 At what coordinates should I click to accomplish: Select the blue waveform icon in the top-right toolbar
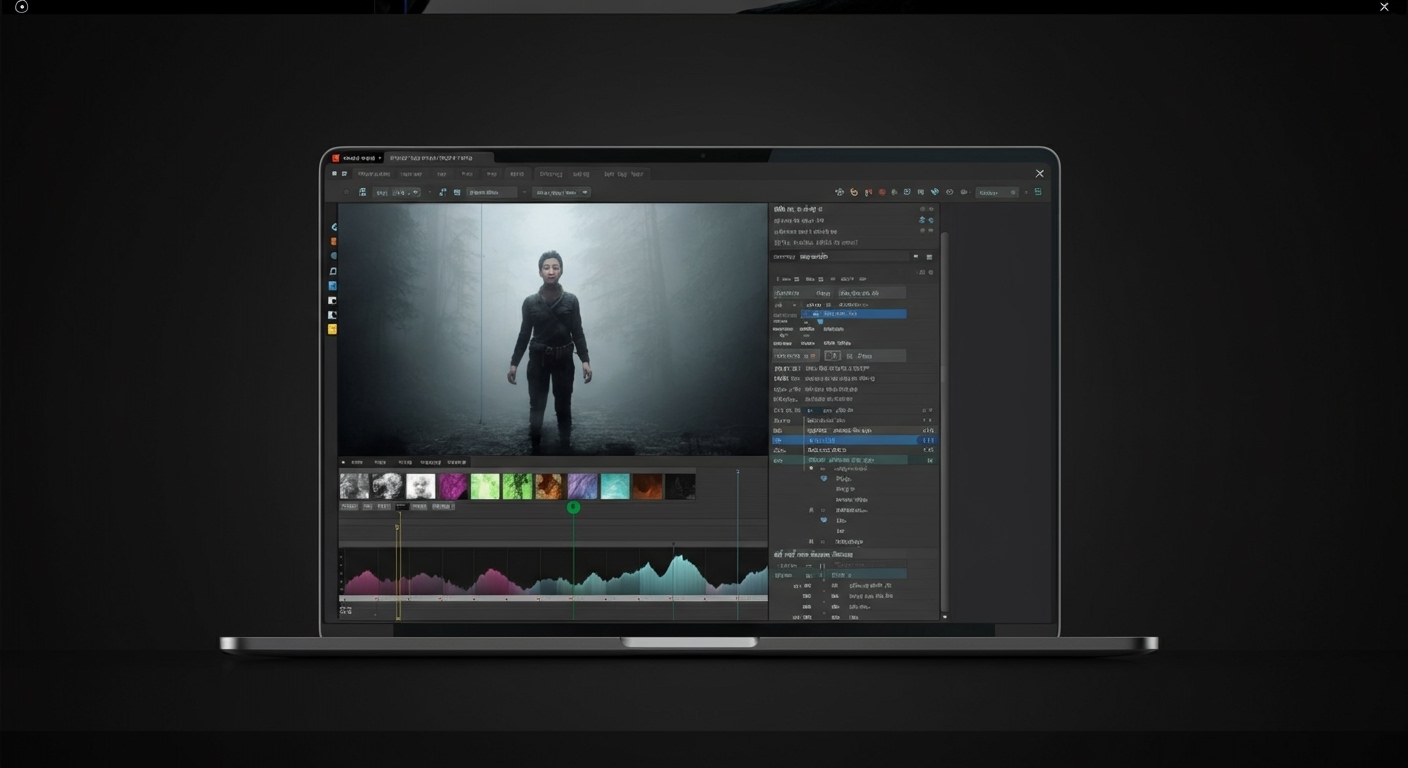click(x=935, y=192)
